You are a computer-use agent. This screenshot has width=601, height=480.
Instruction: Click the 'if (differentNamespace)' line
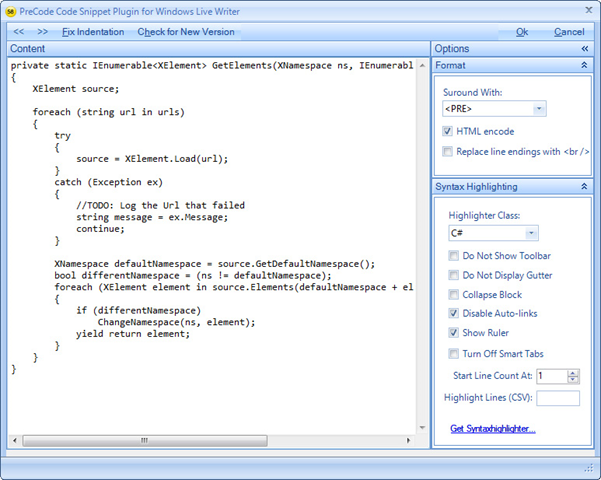pyautogui.click(x=138, y=311)
